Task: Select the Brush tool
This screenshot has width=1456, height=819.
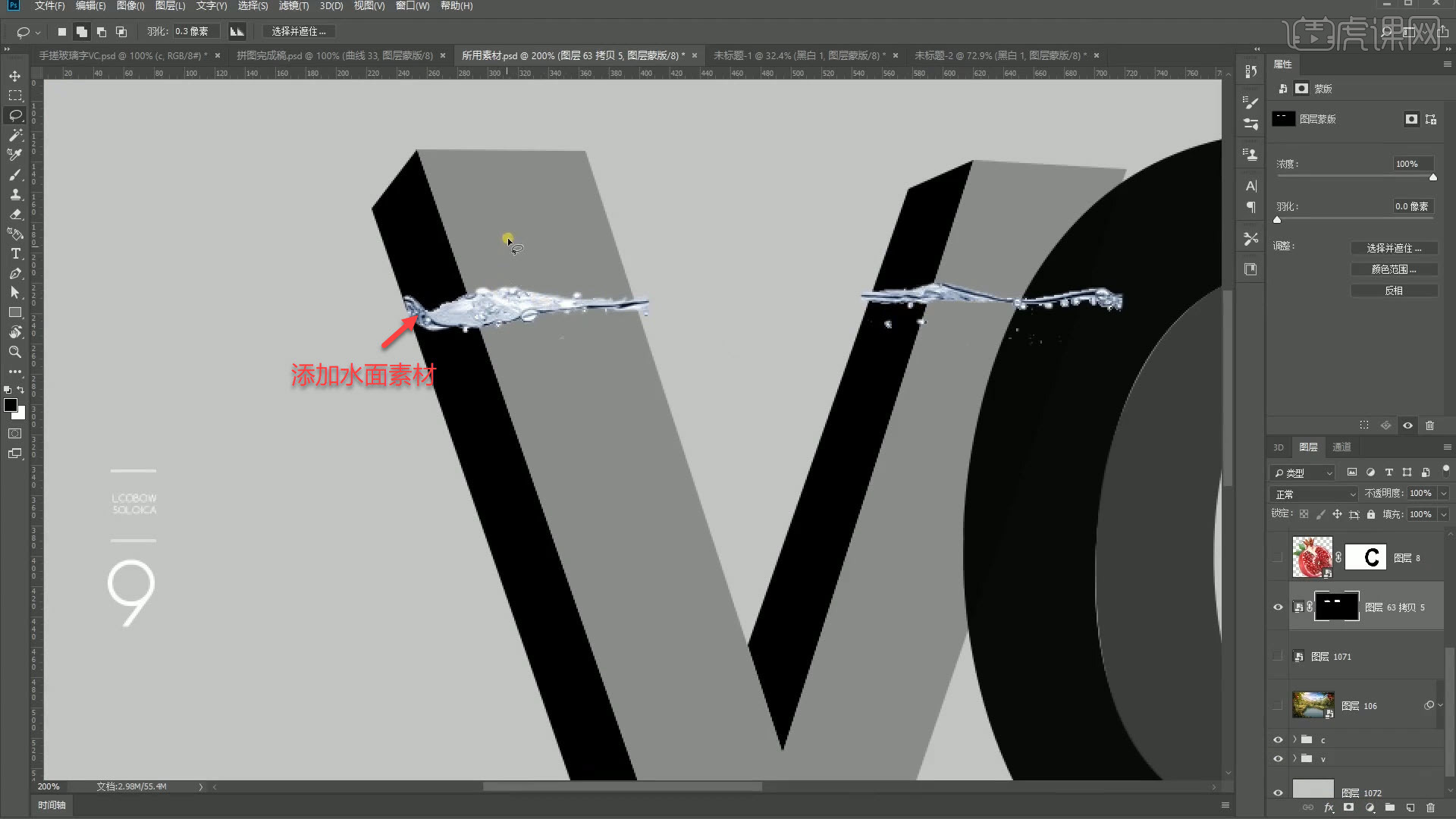Action: (x=14, y=174)
